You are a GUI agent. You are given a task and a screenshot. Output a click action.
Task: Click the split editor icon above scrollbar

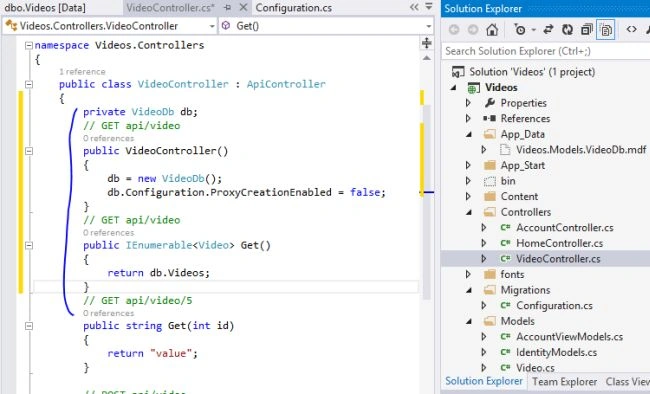(x=427, y=43)
